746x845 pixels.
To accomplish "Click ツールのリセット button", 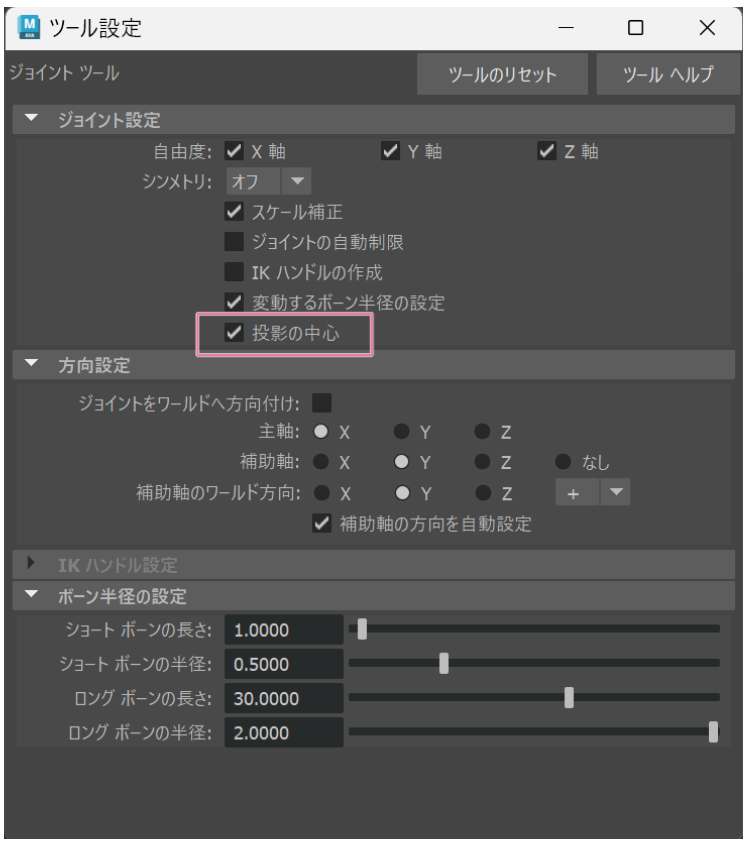I will click(x=502, y=77).
